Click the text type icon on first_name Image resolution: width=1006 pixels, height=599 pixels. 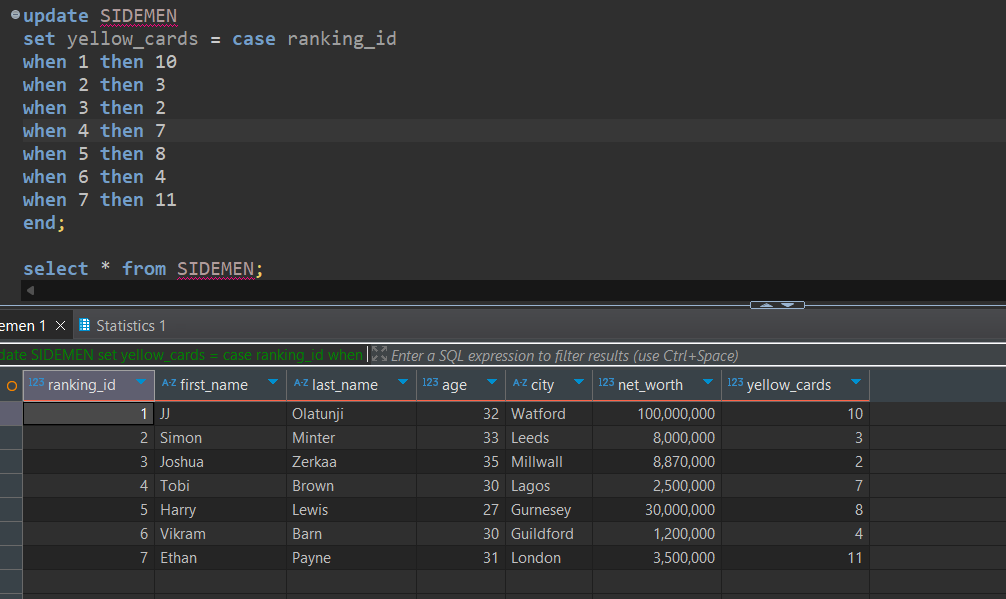(x=169, y=383)
